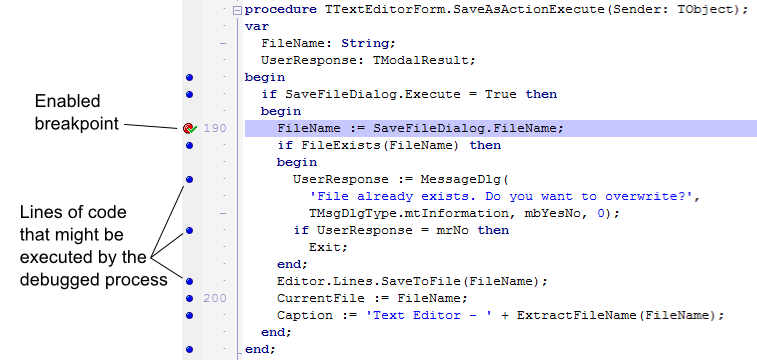757x360 pixels.
Task: Click gutter dot beside 'Caption :=' line
Action: pyautogui.click(x=189, y=316)
